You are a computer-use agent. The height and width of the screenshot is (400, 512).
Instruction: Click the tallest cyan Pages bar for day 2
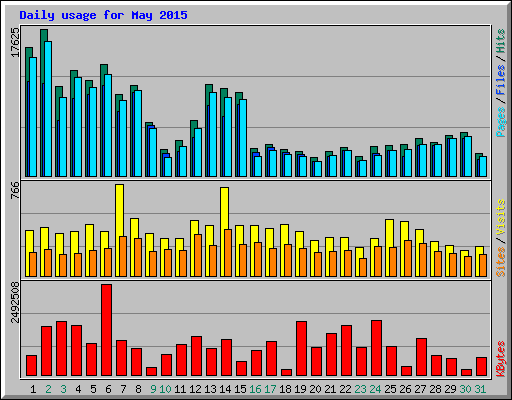click(48, 109)
